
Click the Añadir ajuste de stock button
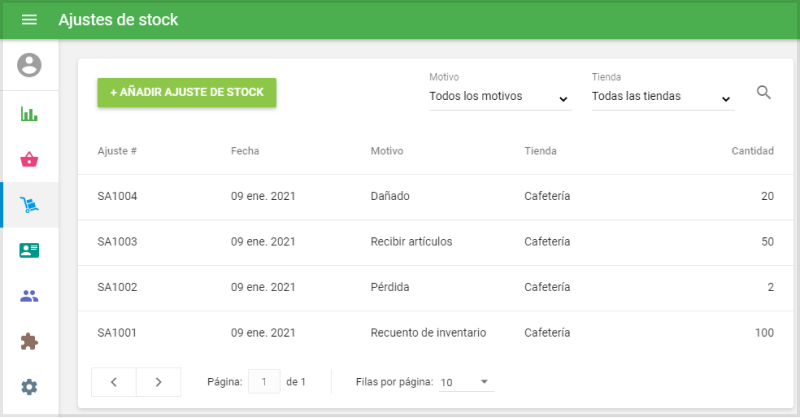(187, 92)
